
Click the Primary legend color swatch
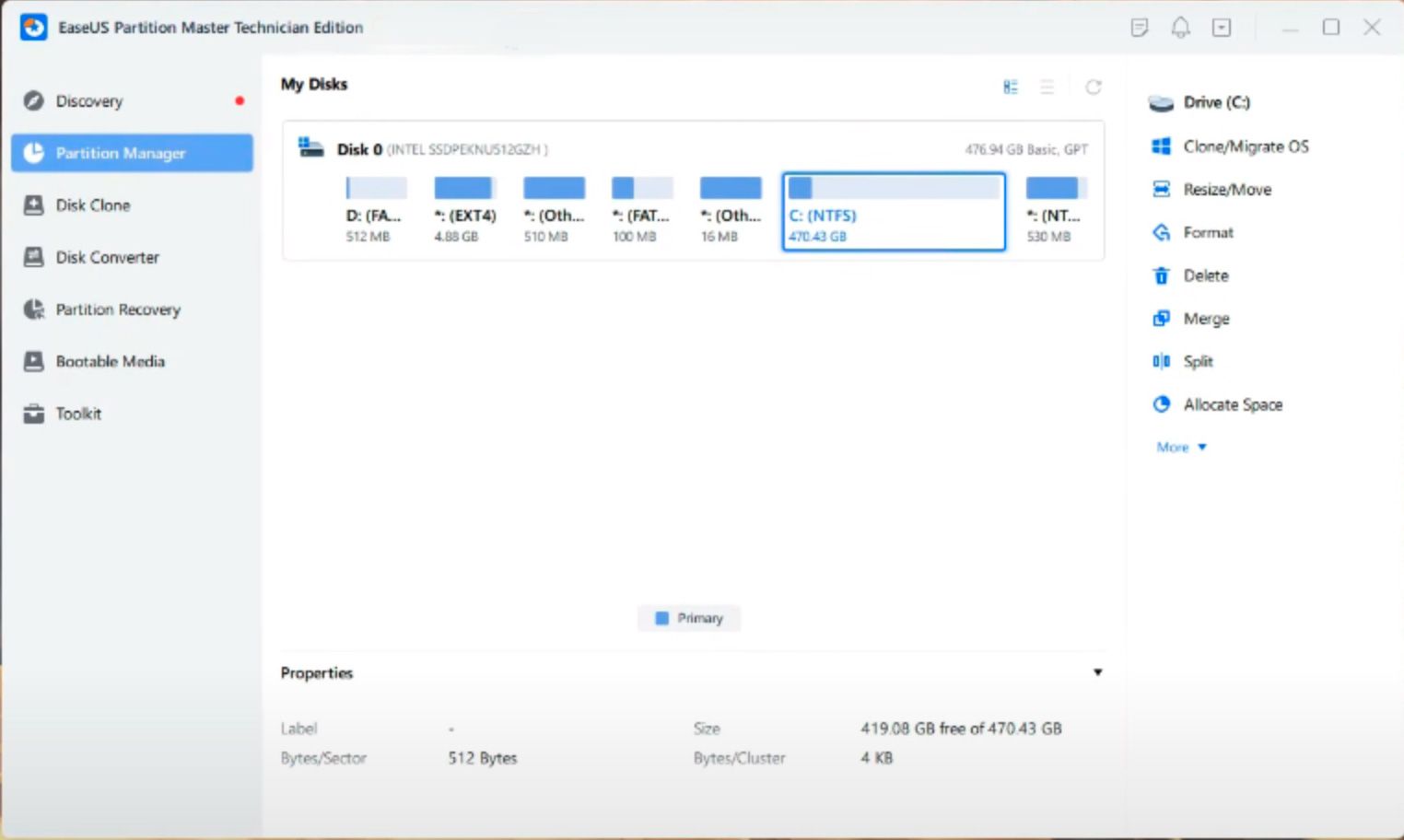pos(661,618)
